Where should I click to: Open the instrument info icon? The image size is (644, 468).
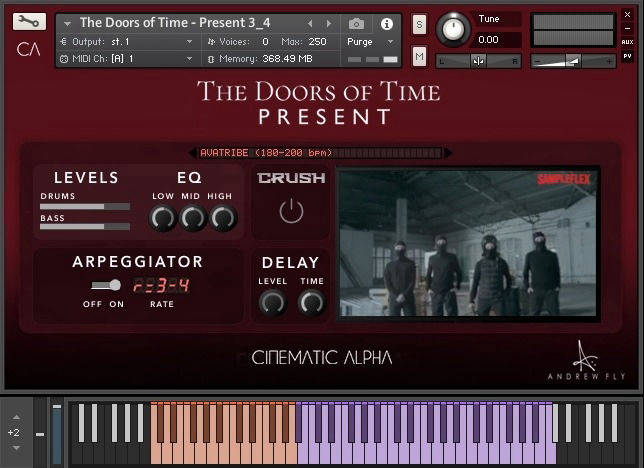click(386, 24)
